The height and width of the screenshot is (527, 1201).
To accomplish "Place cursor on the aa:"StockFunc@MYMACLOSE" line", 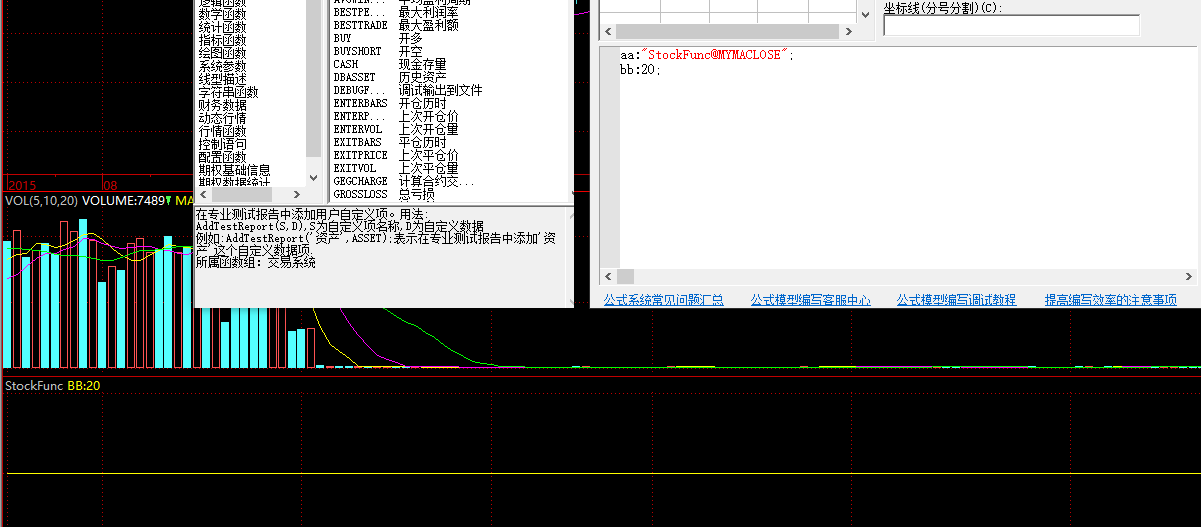I will [707, 55].
